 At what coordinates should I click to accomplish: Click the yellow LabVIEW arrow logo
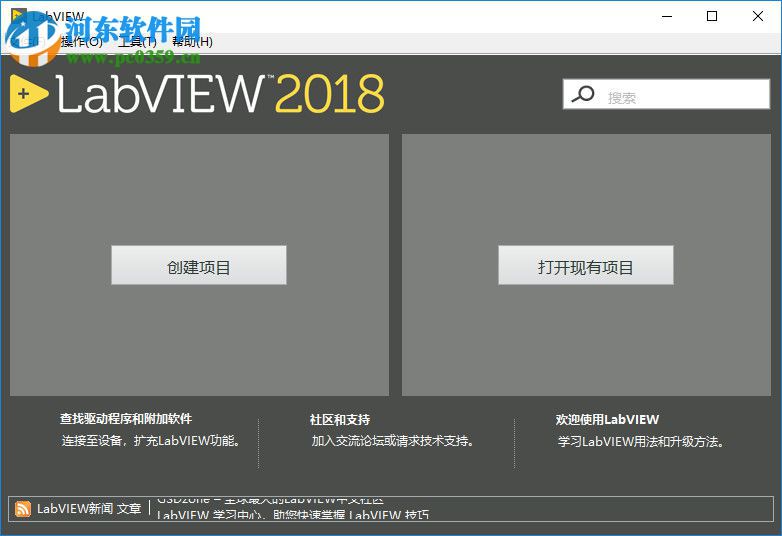(x=28, y=94)
